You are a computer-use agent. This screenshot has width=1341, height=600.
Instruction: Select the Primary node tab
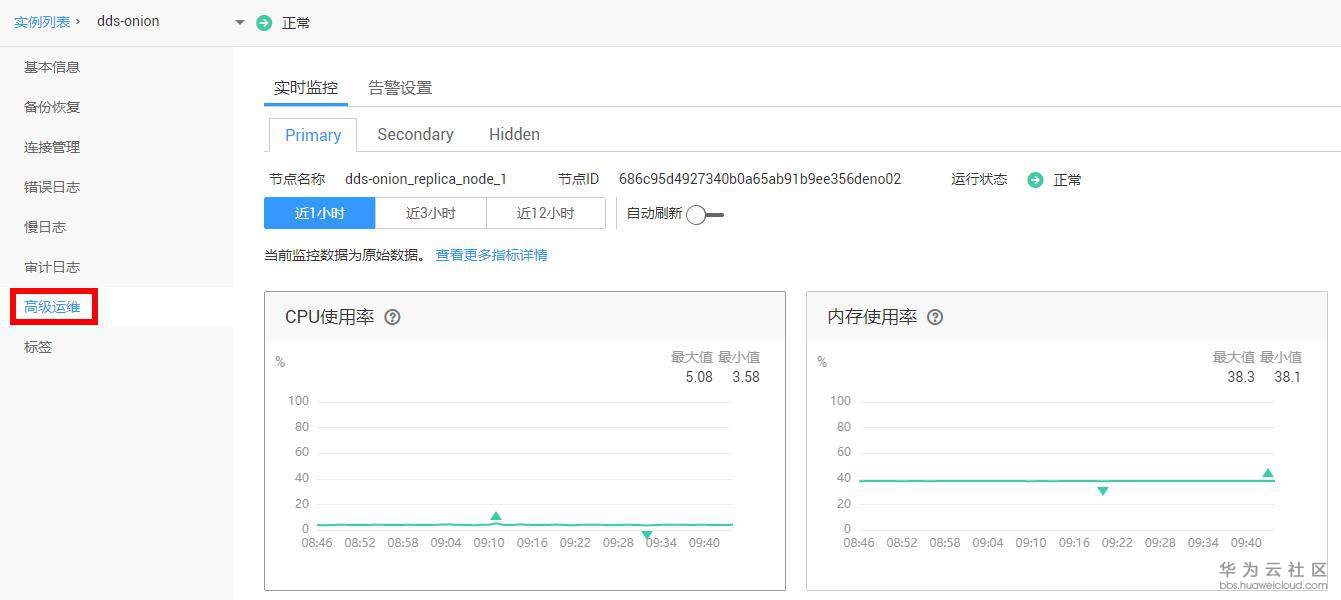coord(313,135)
